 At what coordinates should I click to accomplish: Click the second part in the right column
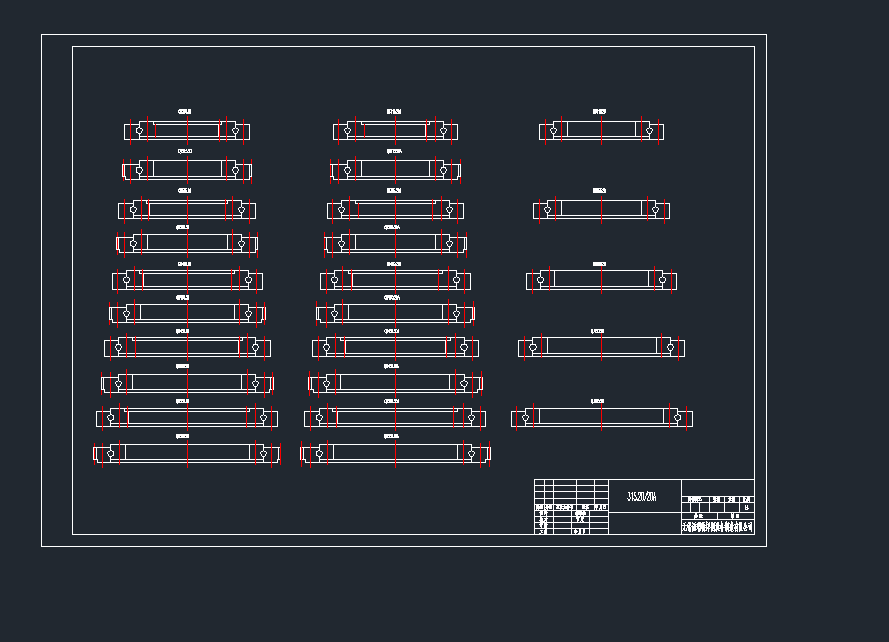(601, 209)
